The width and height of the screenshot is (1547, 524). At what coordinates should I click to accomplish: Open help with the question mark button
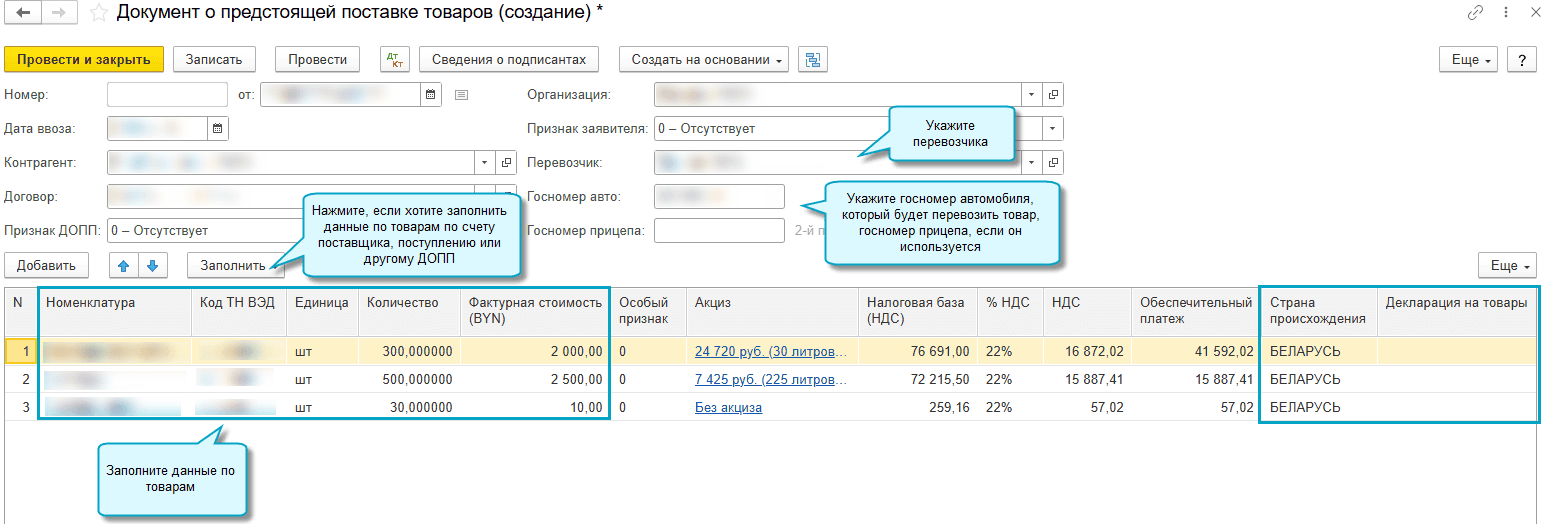[x=1521, y=59]
